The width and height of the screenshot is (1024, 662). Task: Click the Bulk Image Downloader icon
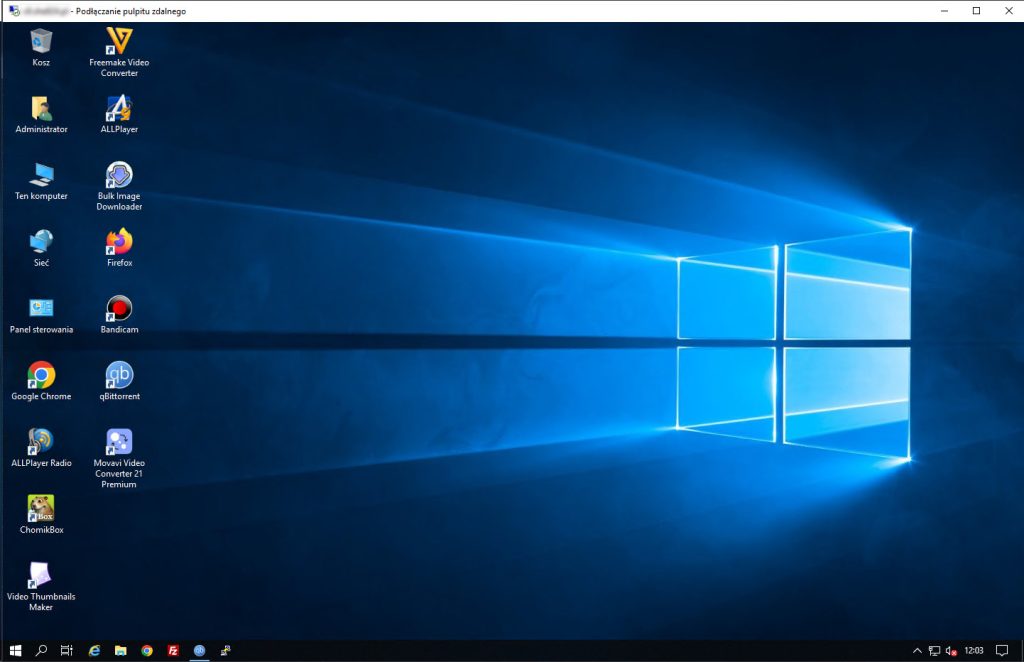[119, 175]
